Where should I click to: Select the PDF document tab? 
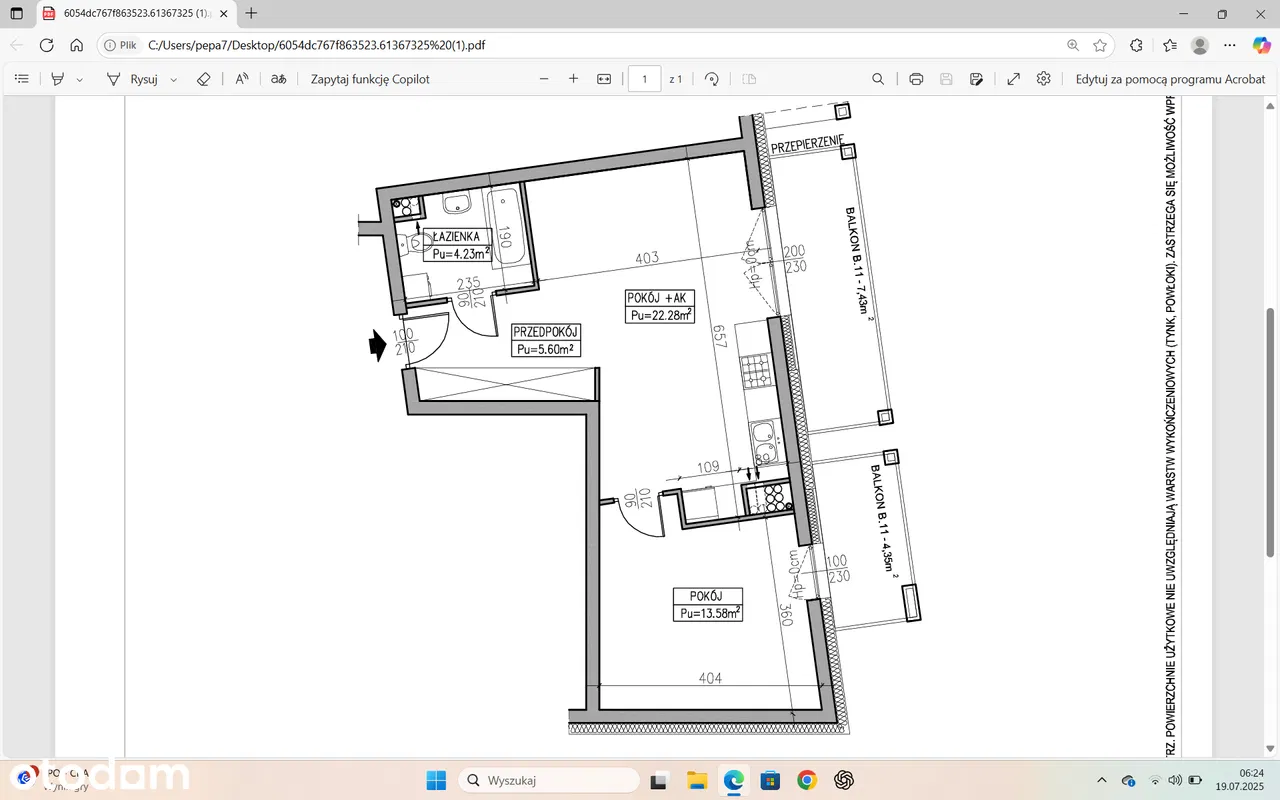pos(130,14)
